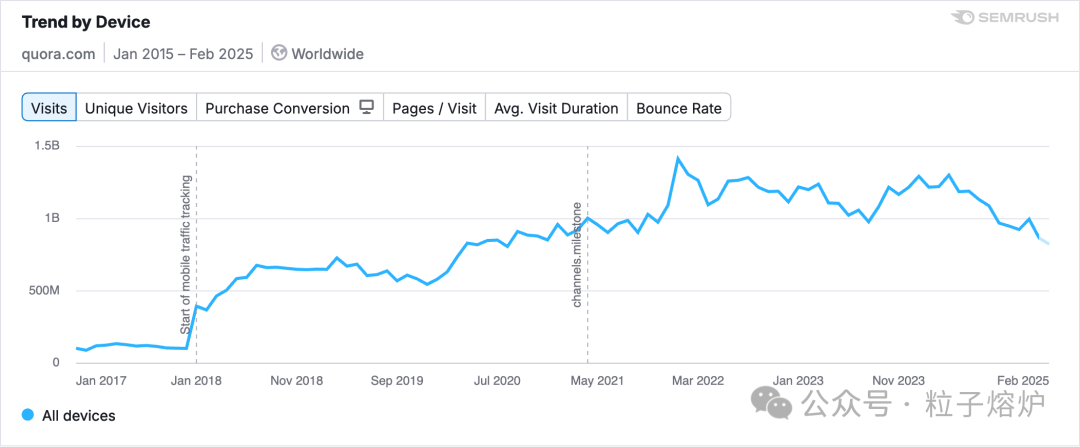The image size is (1080, 447).
Task: Click the 1.5B y-axis label
Action: point(46,146)
